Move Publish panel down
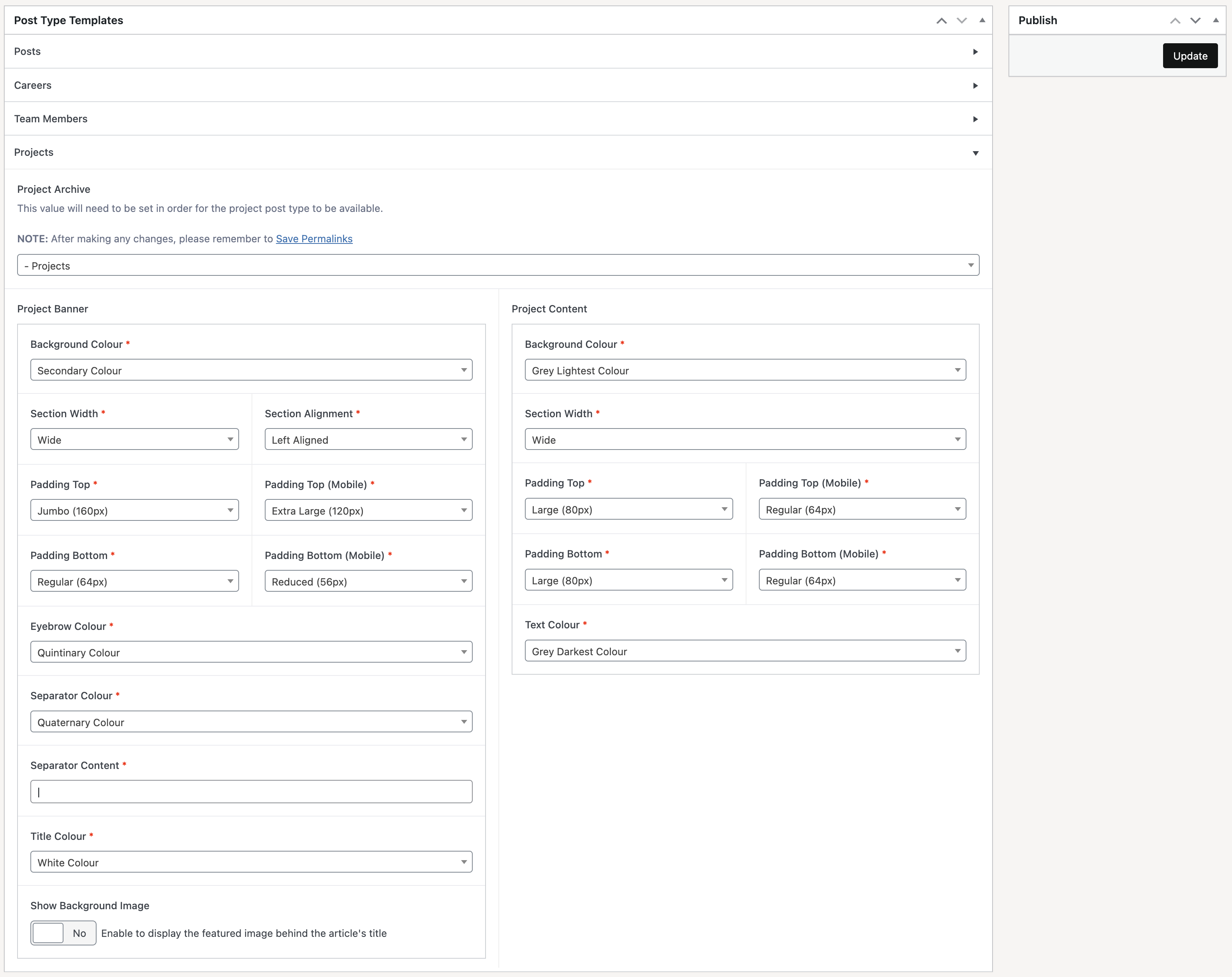Image resolution: width=1232 pixels, height=977 pixels. pos(1195,21)
